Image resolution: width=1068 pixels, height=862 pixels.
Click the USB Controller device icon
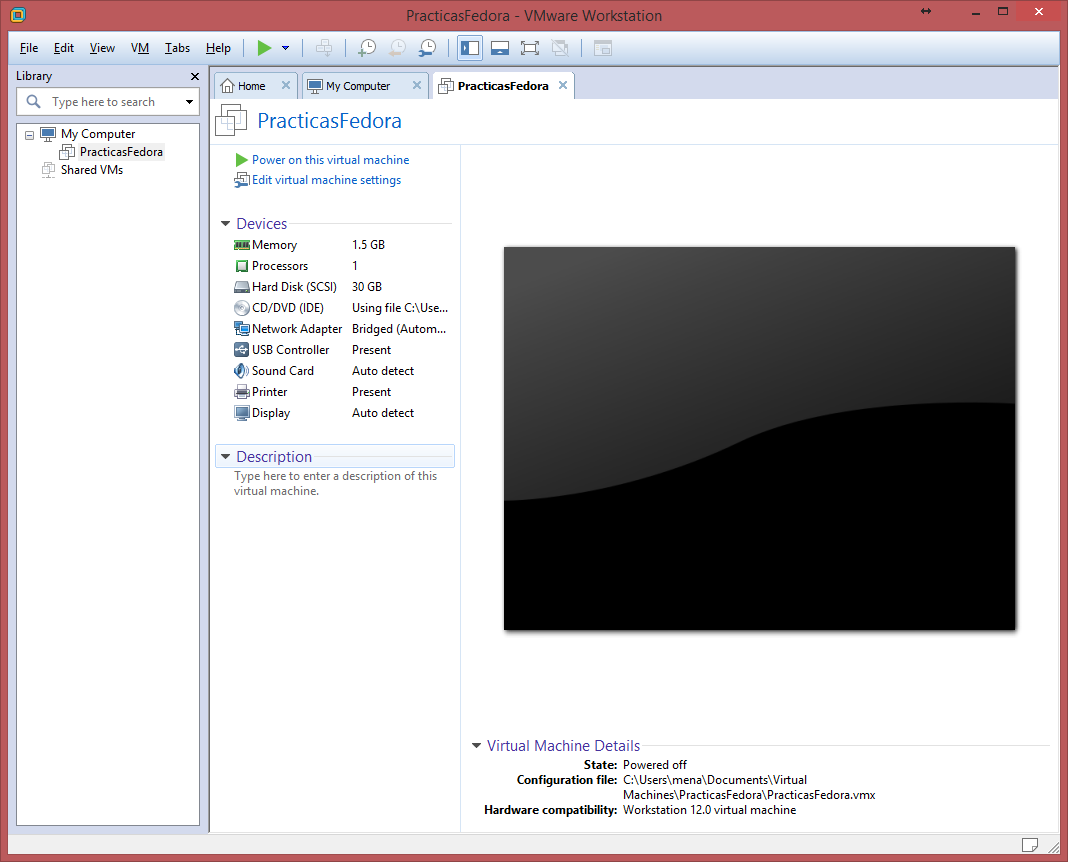pos(242,350)
